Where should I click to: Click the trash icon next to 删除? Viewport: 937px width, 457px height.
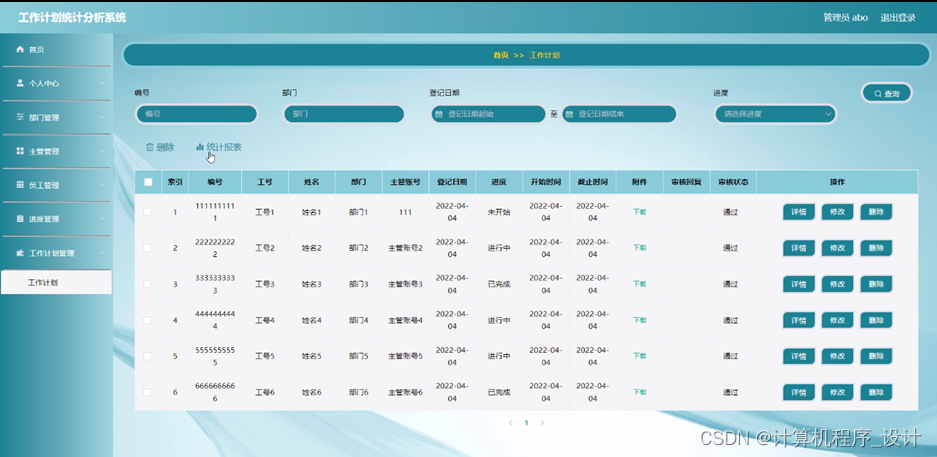[x=149, y=147]
